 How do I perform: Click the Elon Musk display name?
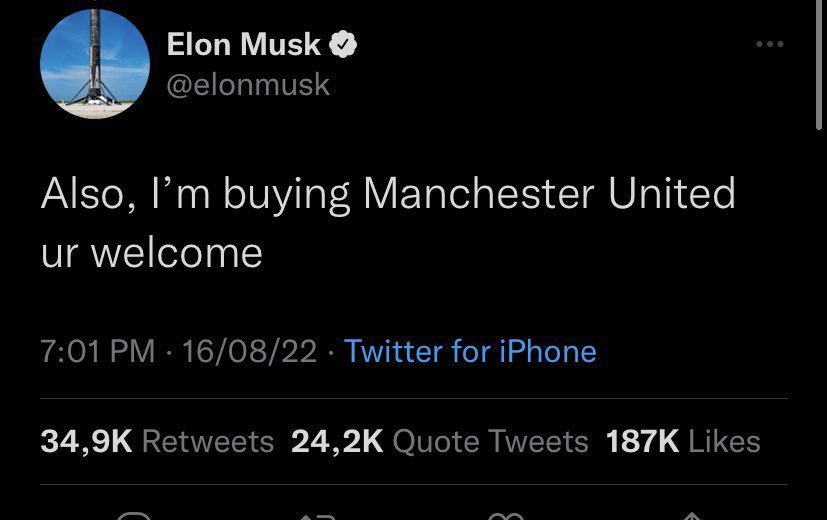[x=244, y=45]
